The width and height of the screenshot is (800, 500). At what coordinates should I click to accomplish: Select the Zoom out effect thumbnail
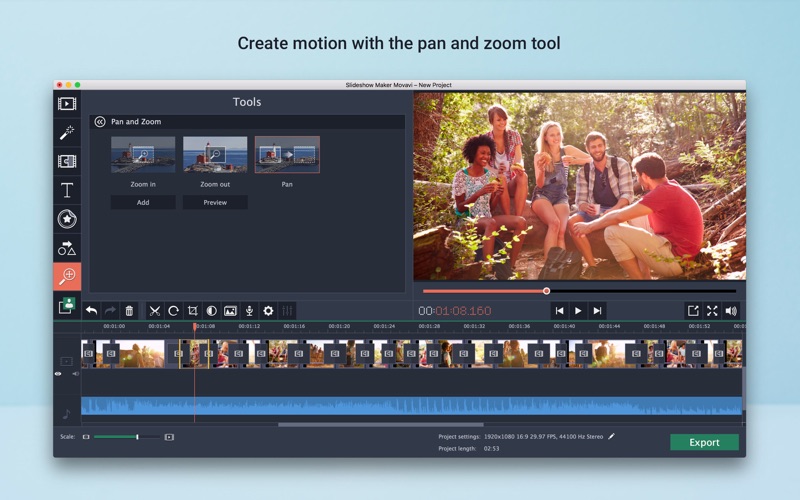(215, 155)
